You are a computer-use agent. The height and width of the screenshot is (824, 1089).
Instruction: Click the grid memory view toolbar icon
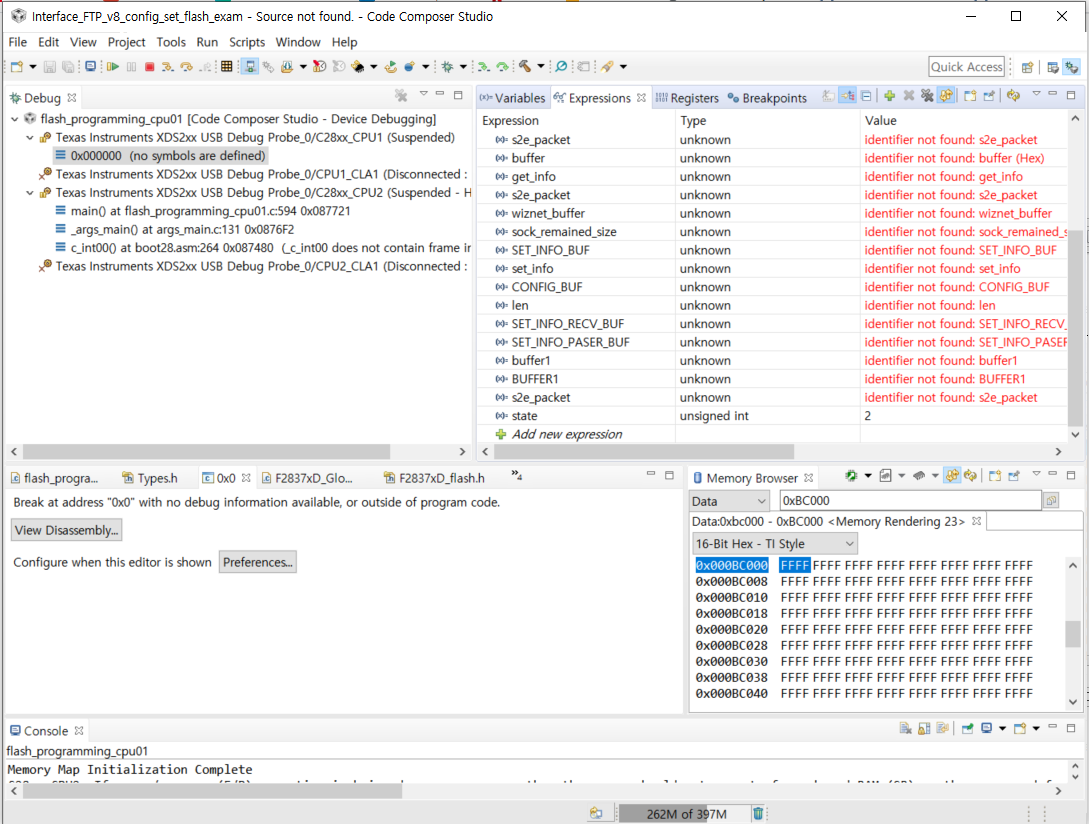pos(226,67)
